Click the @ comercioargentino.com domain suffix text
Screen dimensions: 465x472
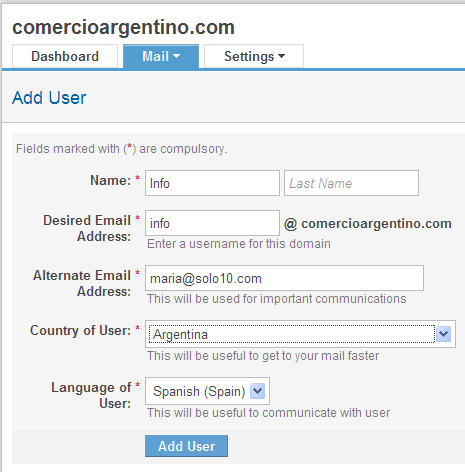tap(368, 224)
